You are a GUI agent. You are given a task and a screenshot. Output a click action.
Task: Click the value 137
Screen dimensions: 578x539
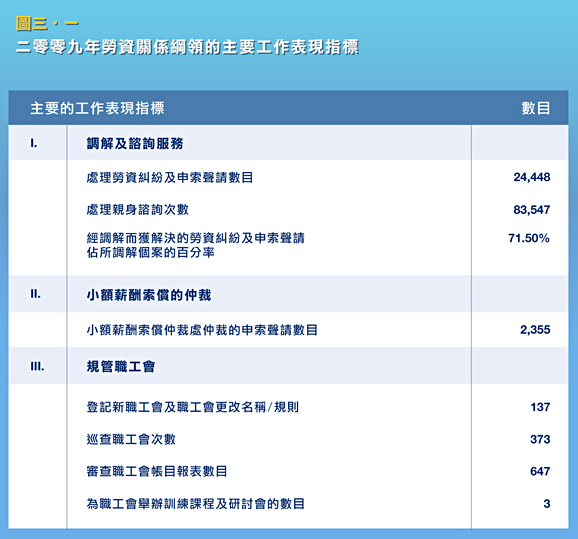[x=540, y=407]
